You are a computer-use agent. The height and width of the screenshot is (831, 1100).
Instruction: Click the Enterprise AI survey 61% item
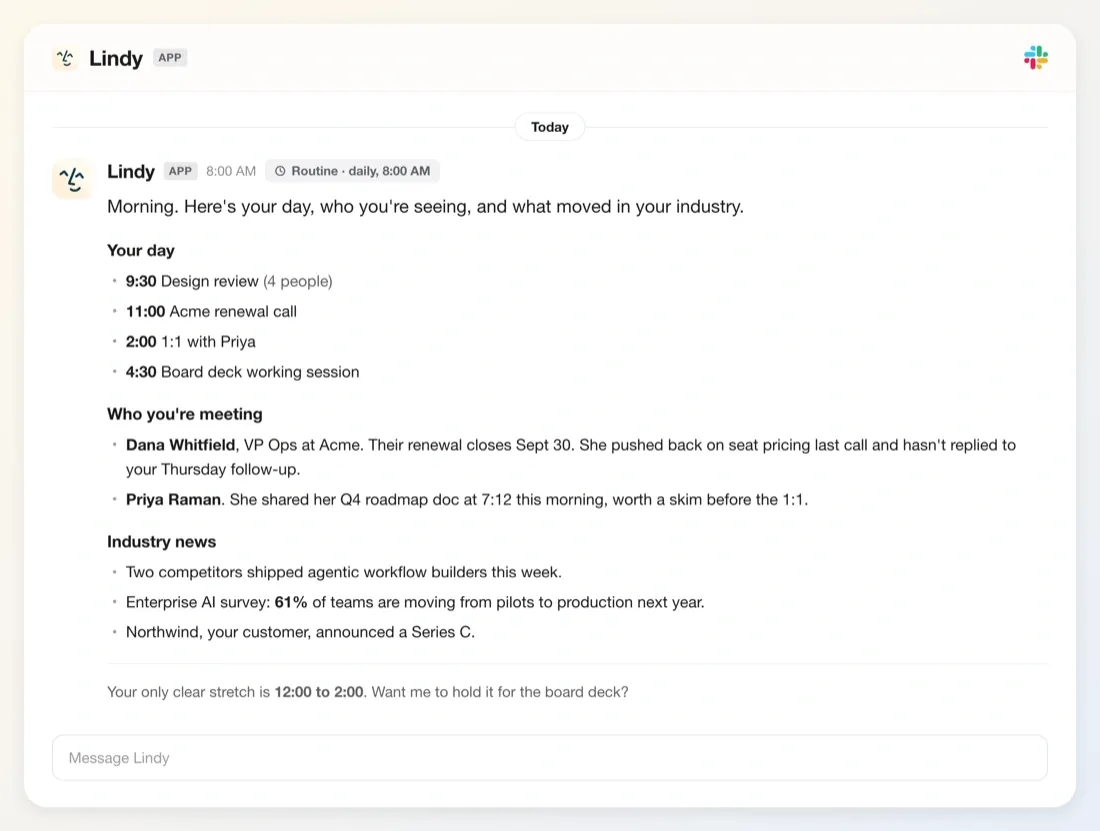tap(415, 602)
